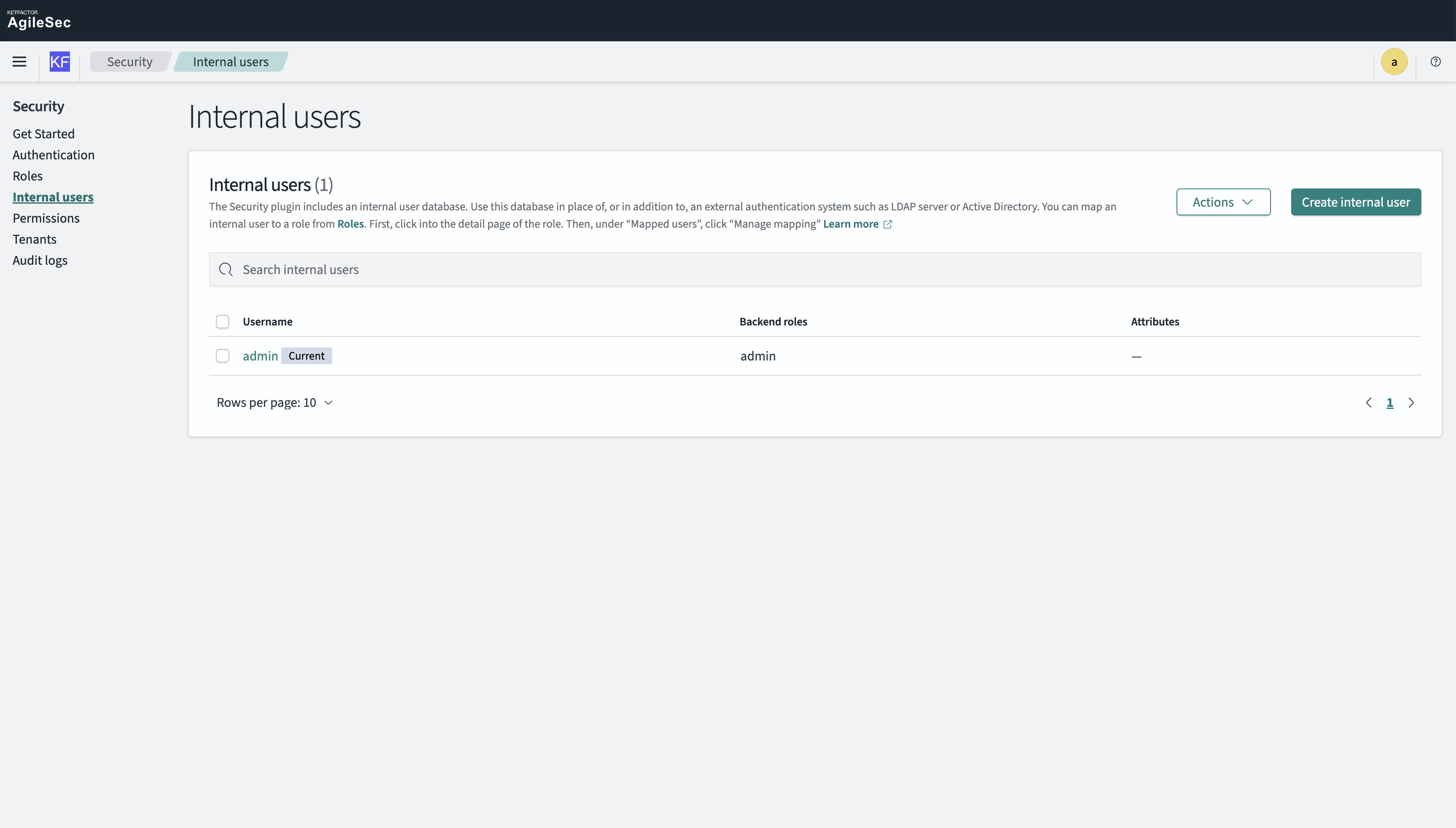This screenshot has height=828, width=1456.
Task: Open the help question mark icon
Action: 1435,62
